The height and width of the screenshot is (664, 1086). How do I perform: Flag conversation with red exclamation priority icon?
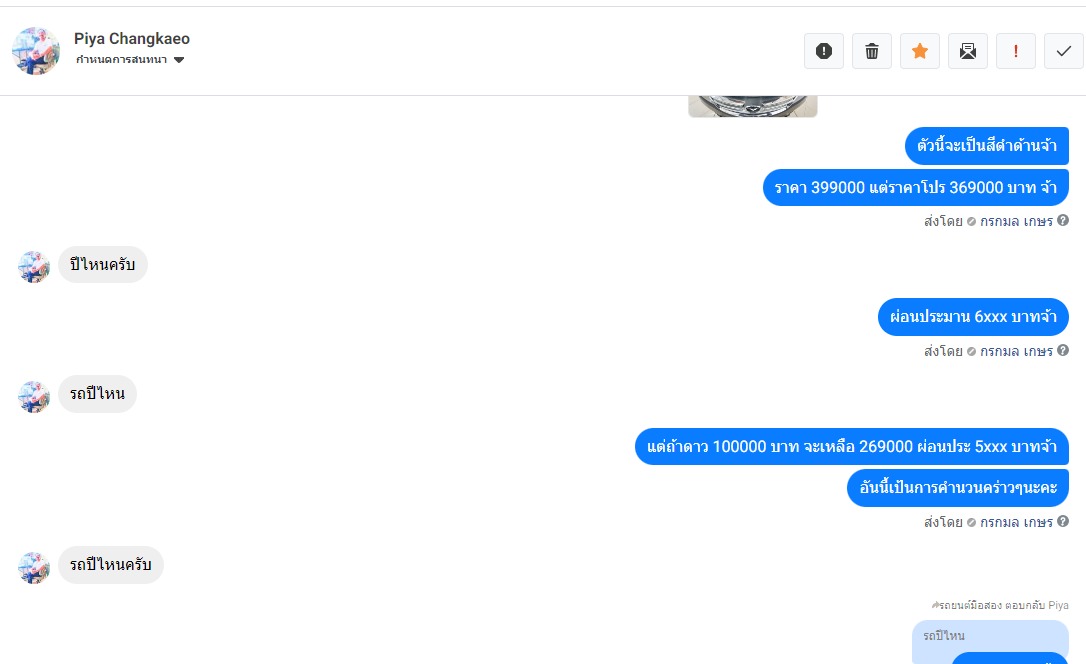1015,51
